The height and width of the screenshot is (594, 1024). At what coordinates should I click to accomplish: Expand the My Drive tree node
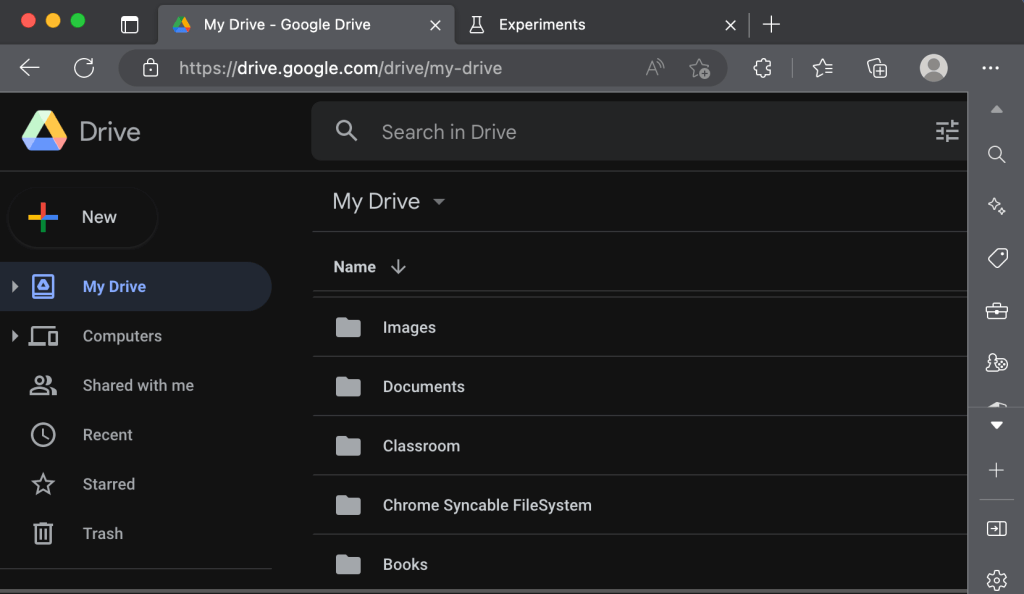point(15,287)
